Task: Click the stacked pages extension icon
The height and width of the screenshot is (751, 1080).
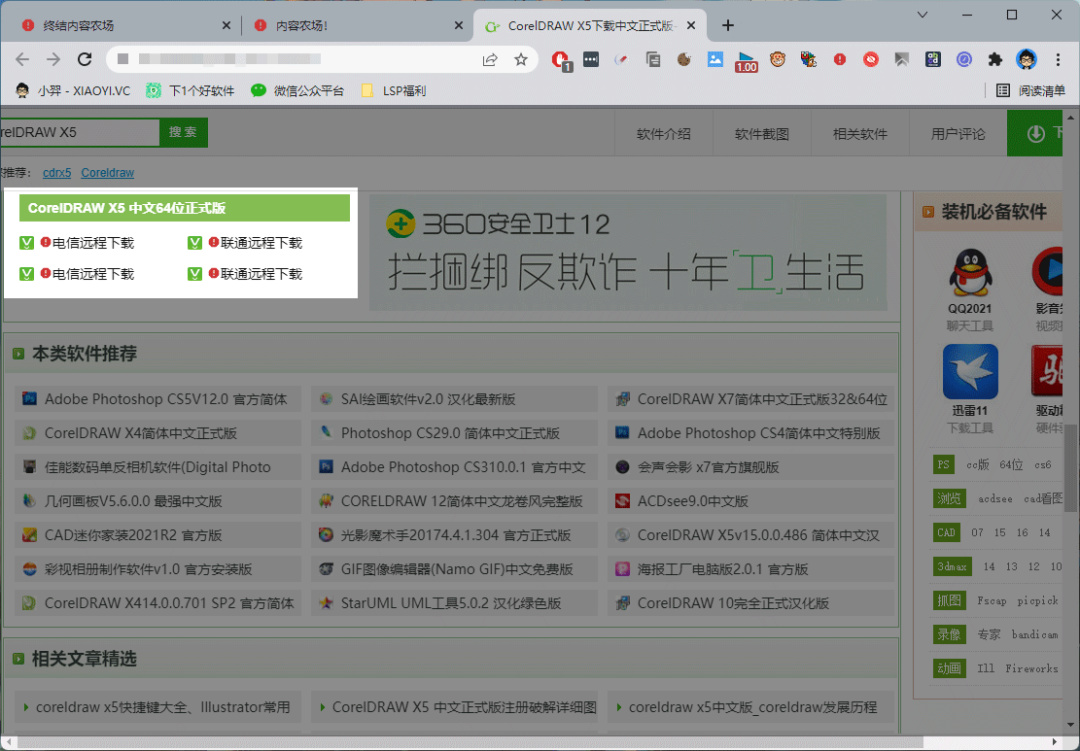Action: pyautogui.click(x=653, y=60)
